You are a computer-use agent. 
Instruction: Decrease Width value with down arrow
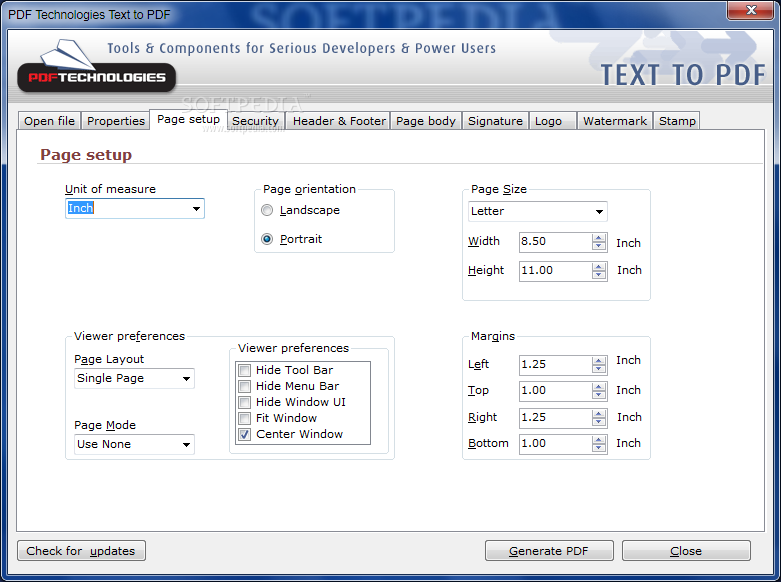(599, 247)
